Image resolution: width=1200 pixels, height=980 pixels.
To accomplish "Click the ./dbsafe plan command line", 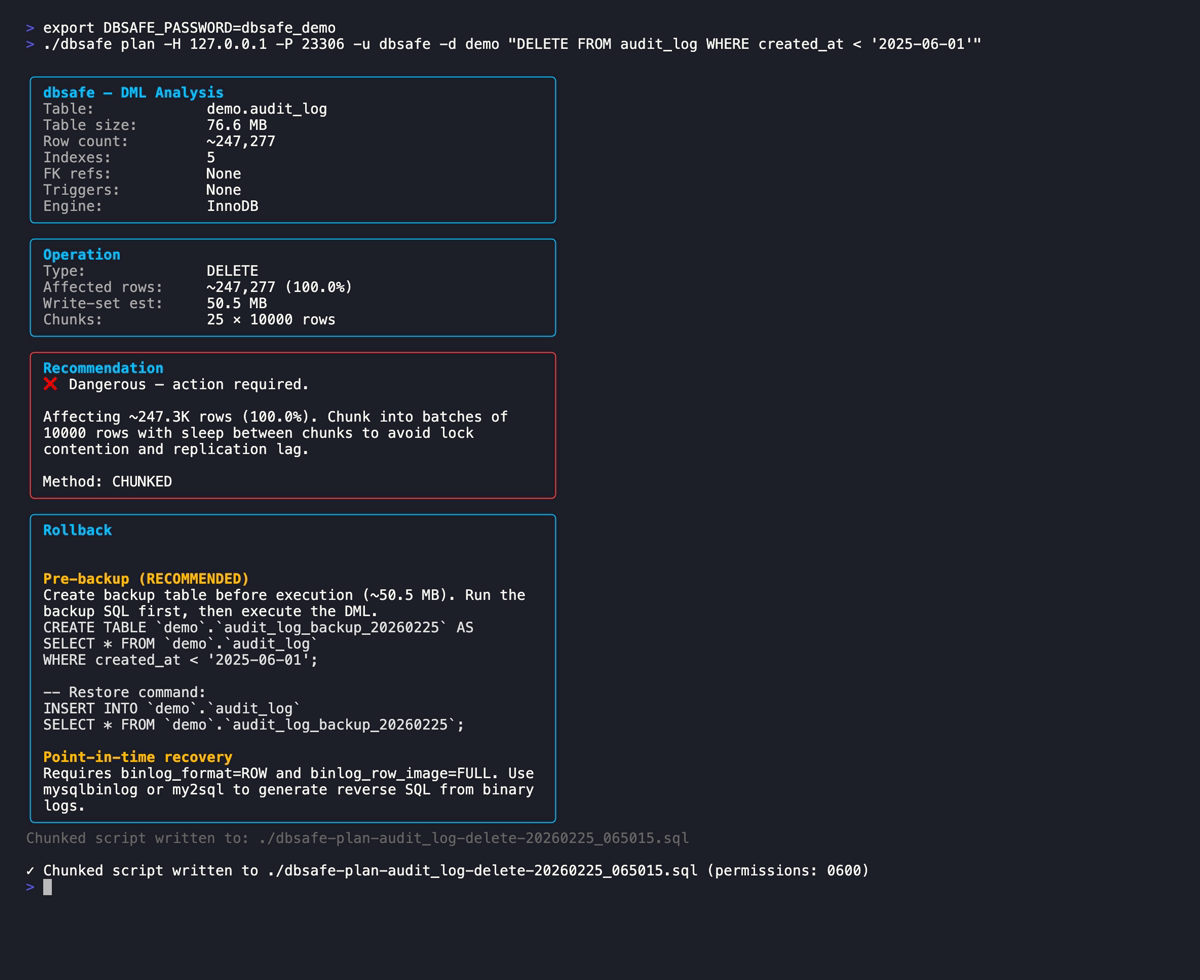I will pos(512,44).
